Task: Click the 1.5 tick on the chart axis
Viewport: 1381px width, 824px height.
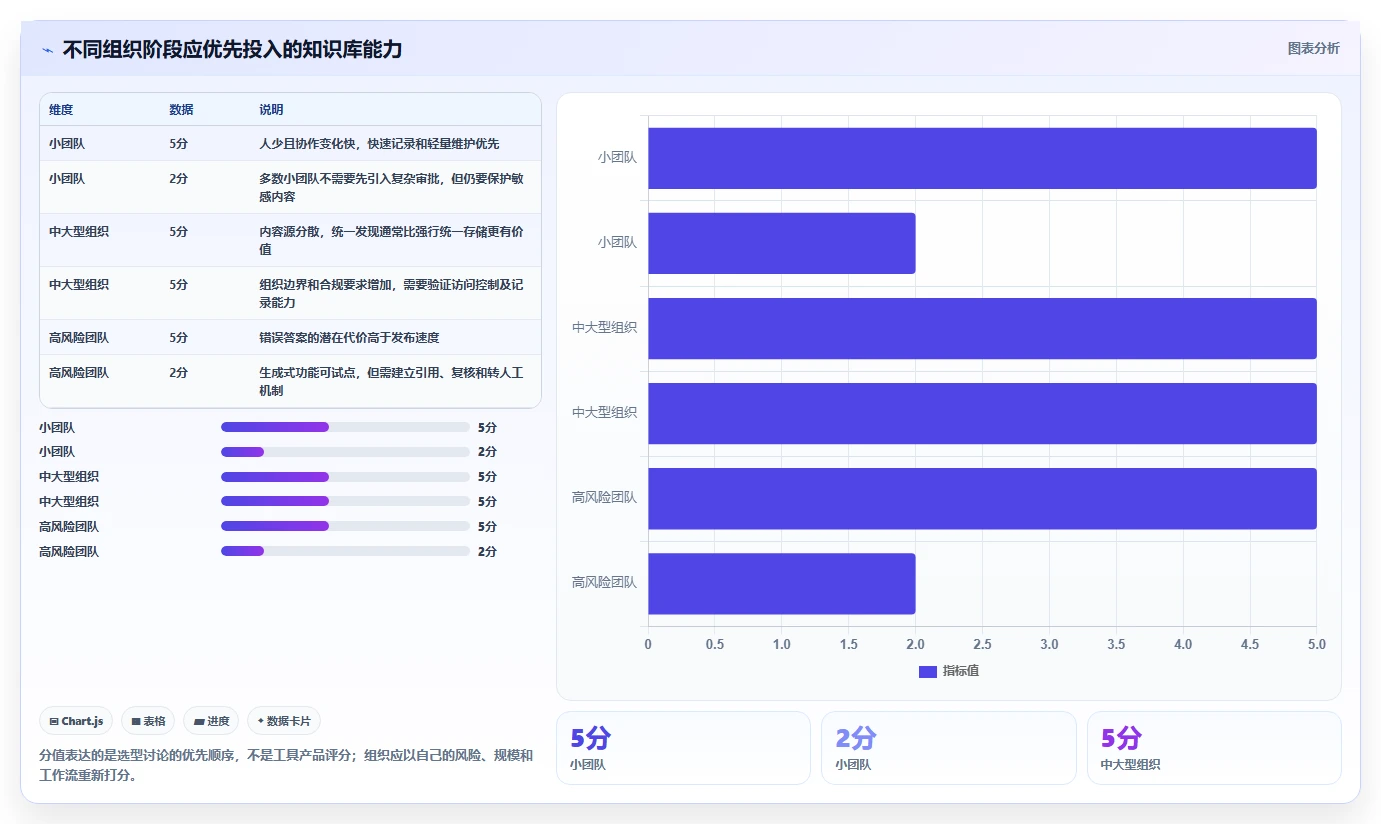Action: [x=849, y=645]
